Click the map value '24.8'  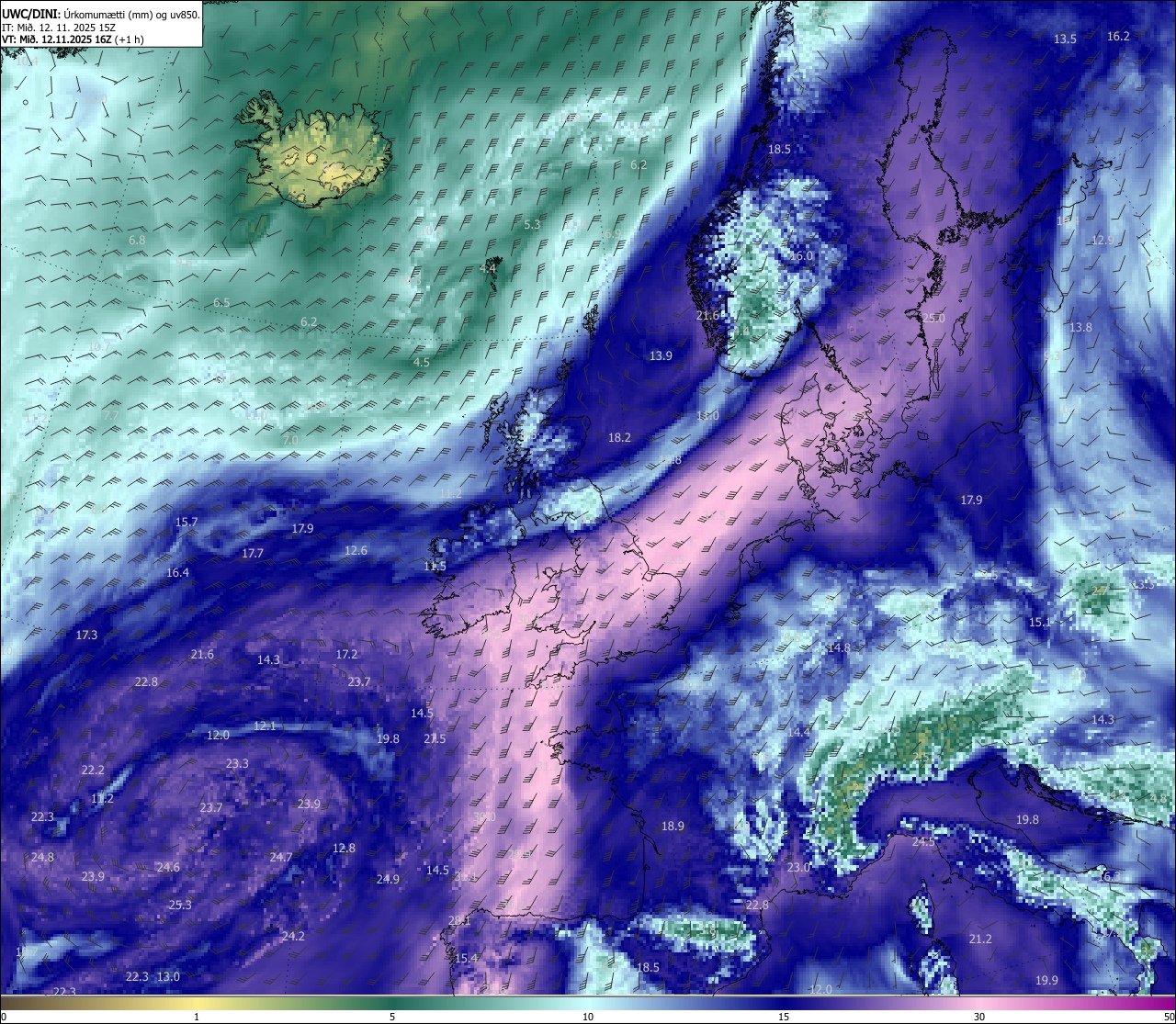coord(42,858)
